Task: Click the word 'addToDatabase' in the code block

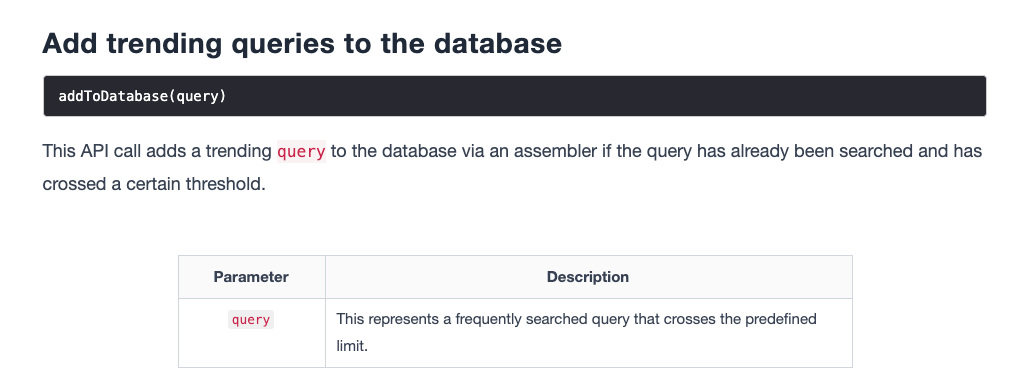Action: 113,96
